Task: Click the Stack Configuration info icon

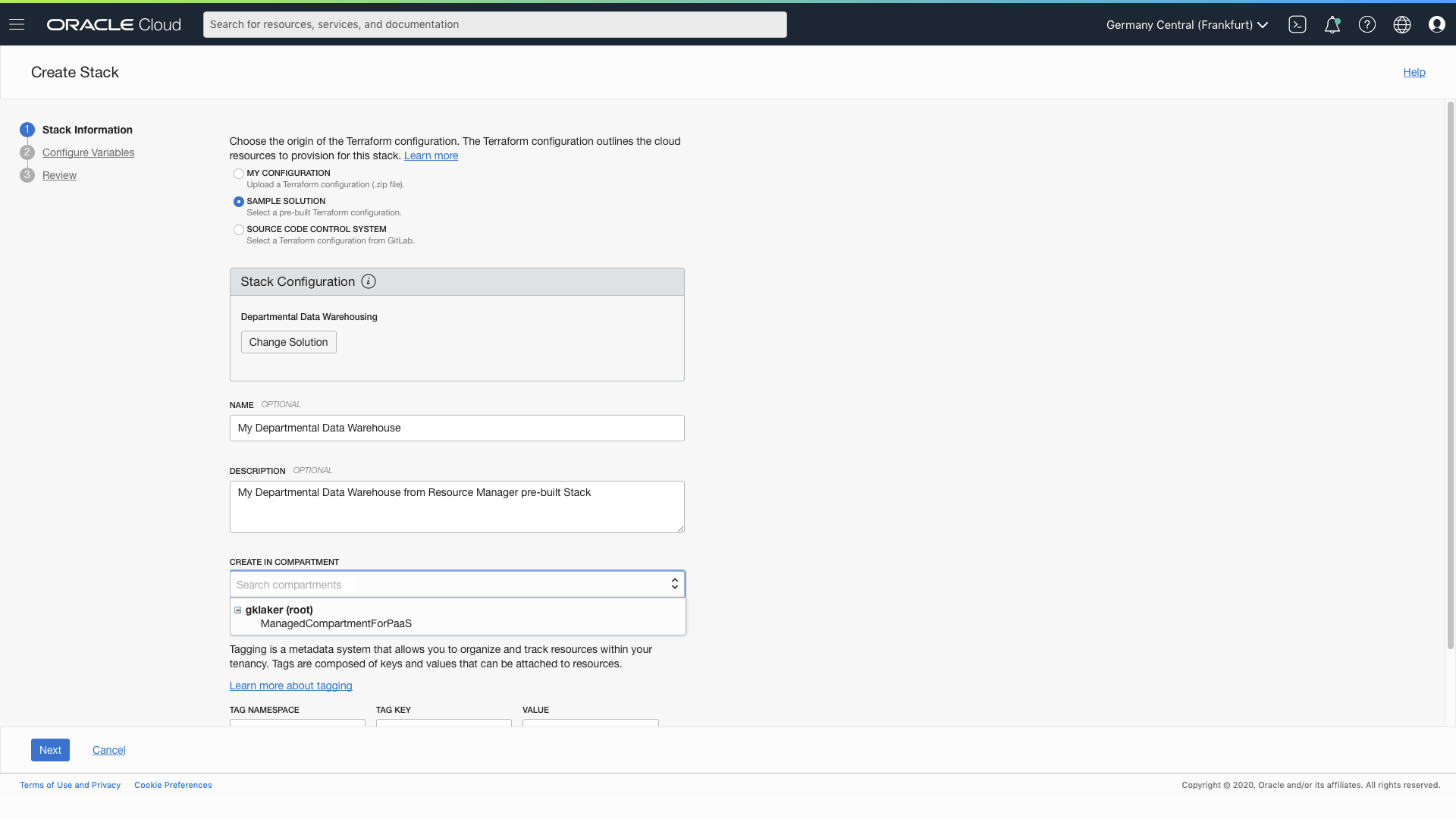Action: [x=369, y=281]
